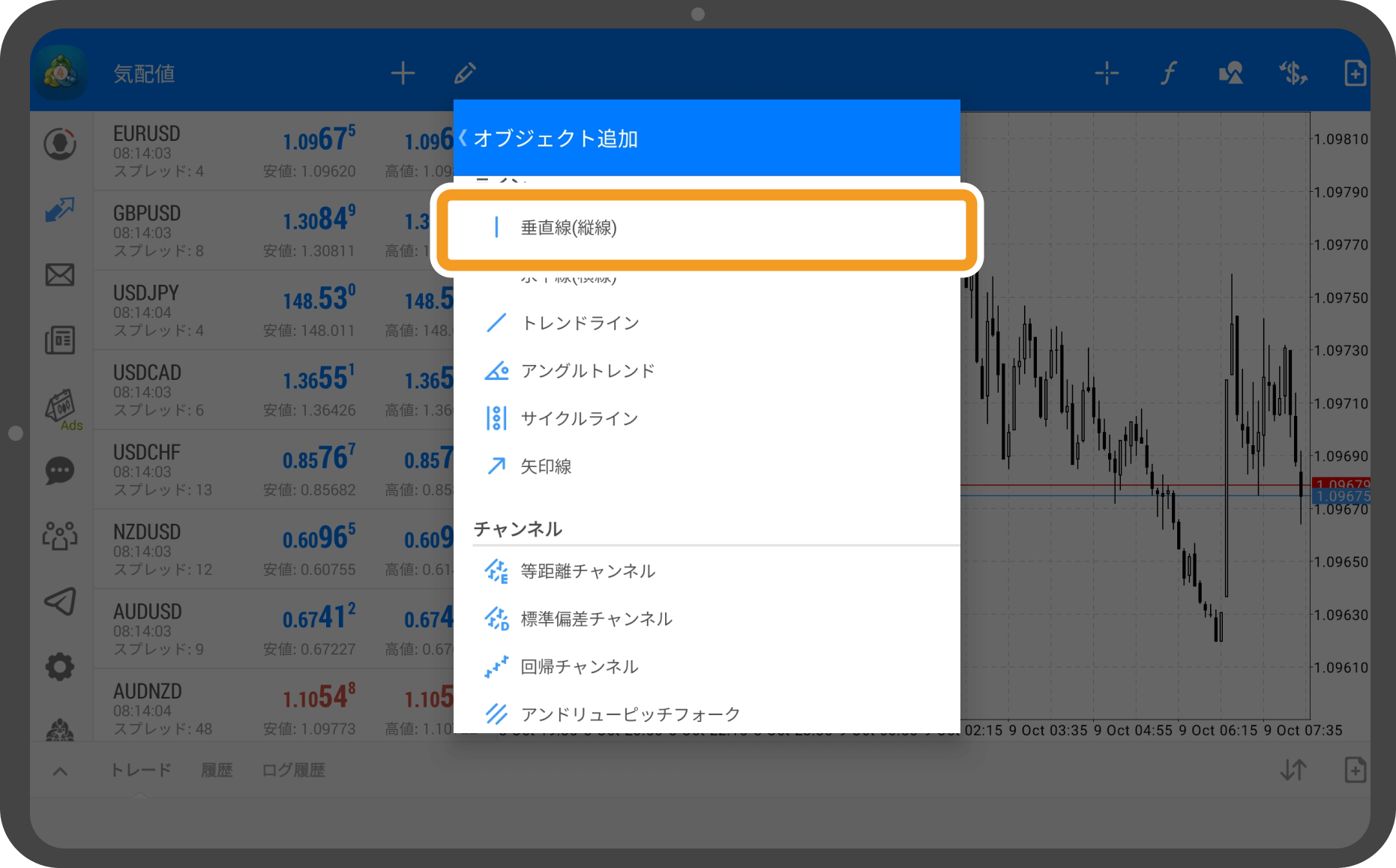Tap new order document icon in header
The width and height of the screenshot is (1396, 868).
pos(1355,73)
